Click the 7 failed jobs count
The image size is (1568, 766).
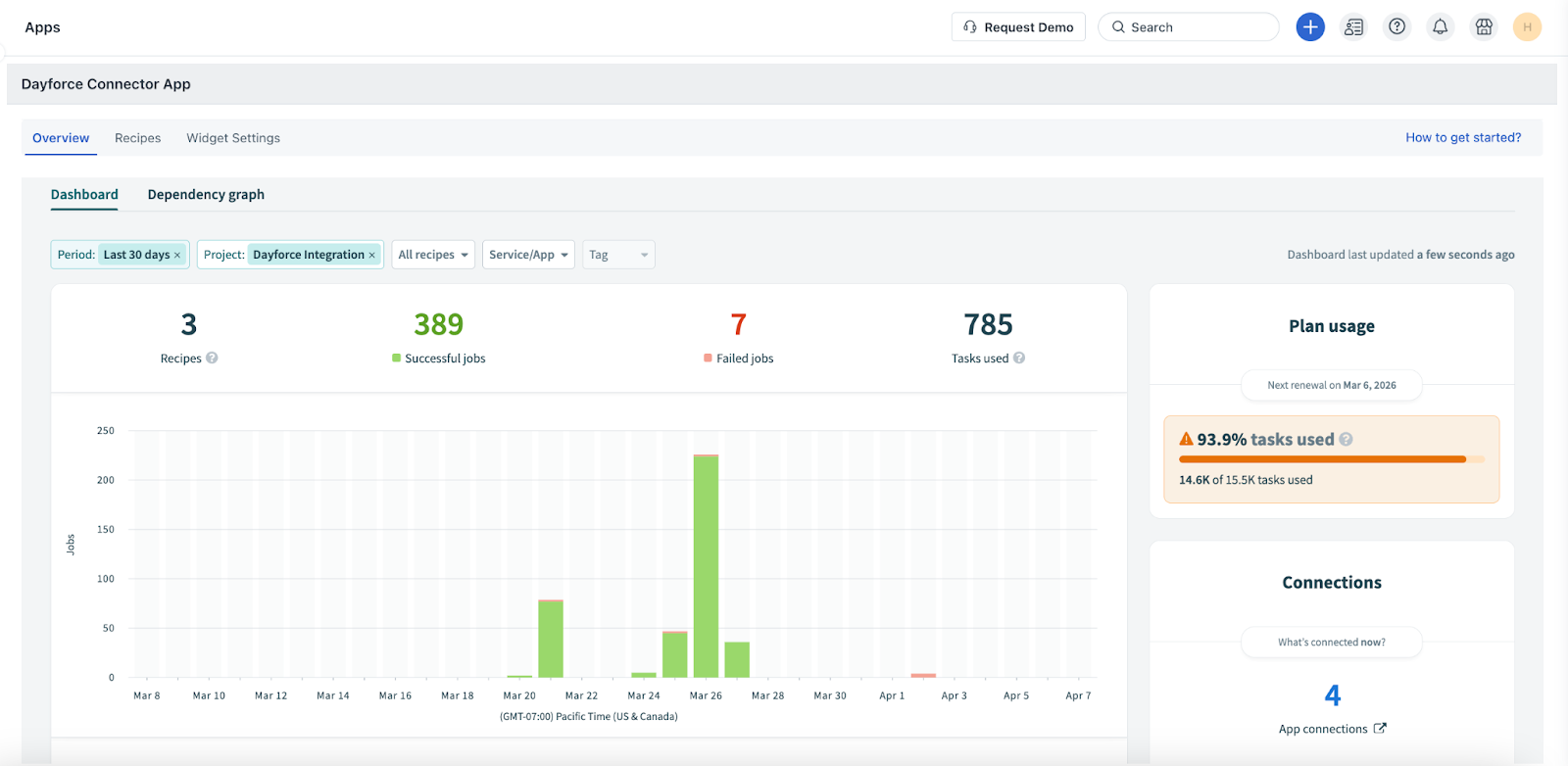click(x=739, y=324)
